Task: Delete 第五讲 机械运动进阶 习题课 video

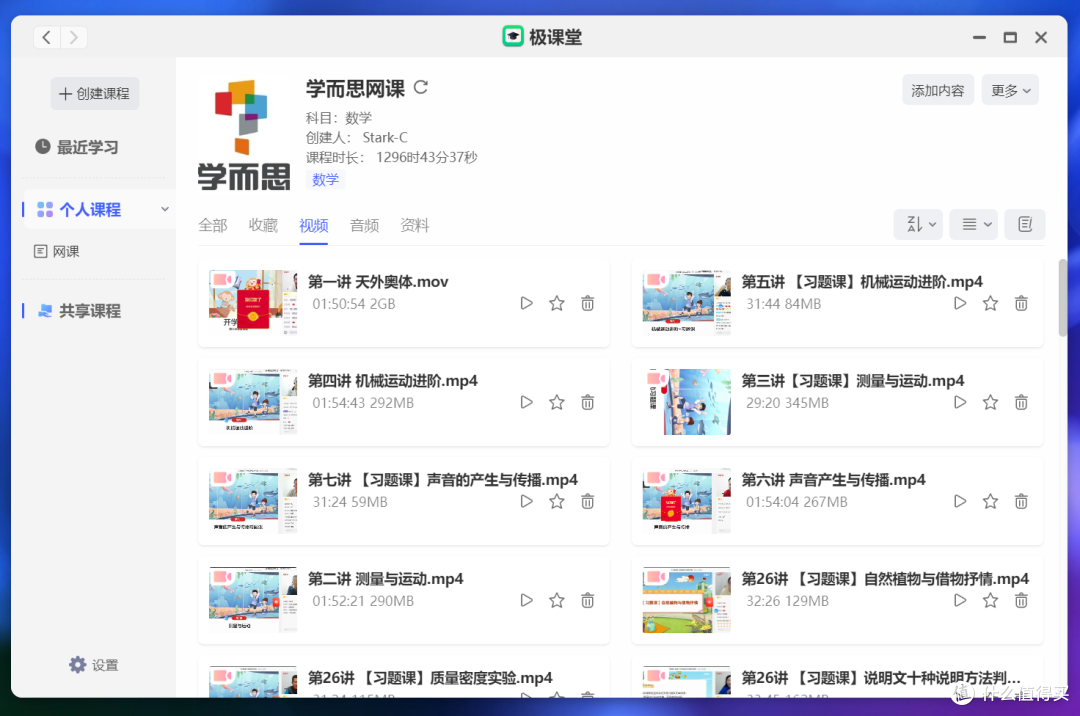Action: pos(1021,303)
